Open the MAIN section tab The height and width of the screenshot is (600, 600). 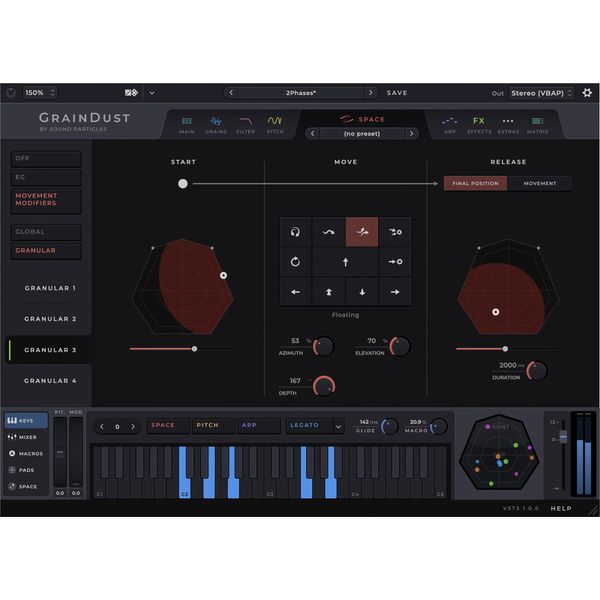[x=187, y=125]
